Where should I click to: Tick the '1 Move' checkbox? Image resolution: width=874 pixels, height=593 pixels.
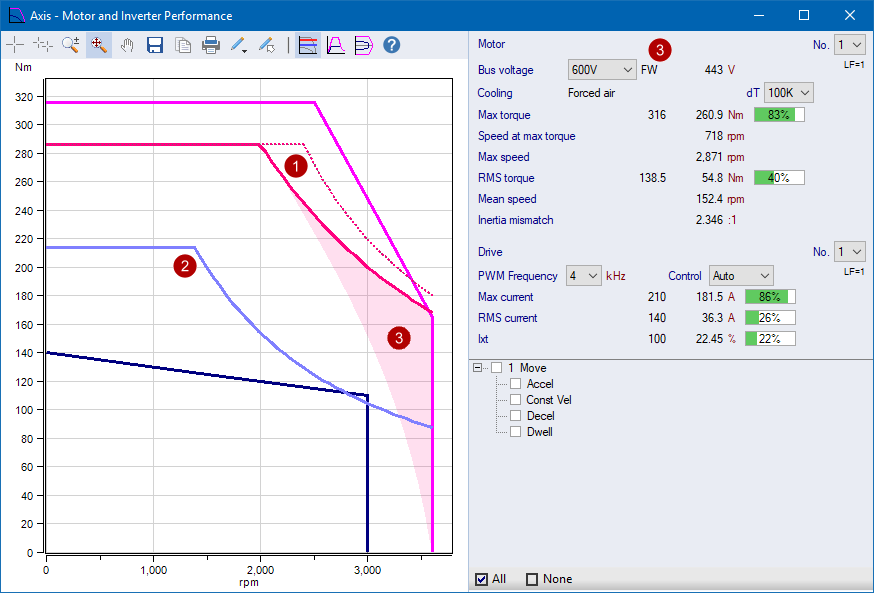[x=497, y=368]
